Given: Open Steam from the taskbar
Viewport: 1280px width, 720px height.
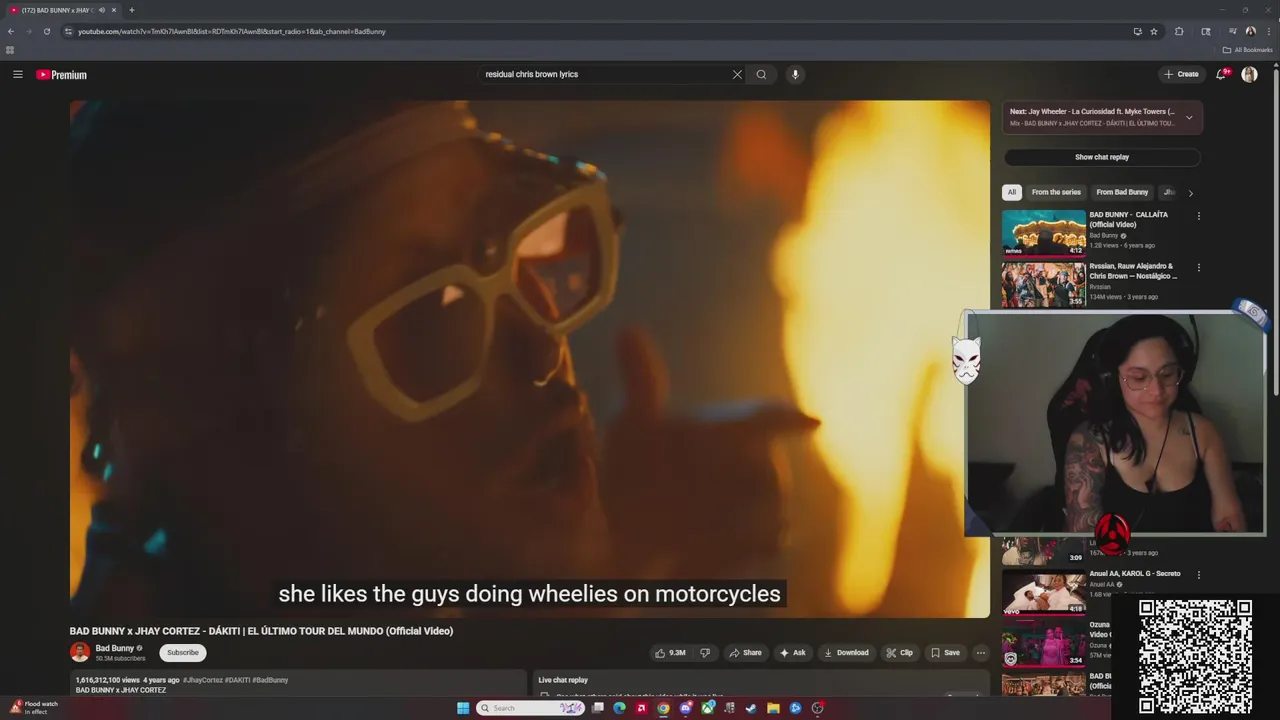Looking at the screenshot, I should pyautogui.click(x=751, y=708).
